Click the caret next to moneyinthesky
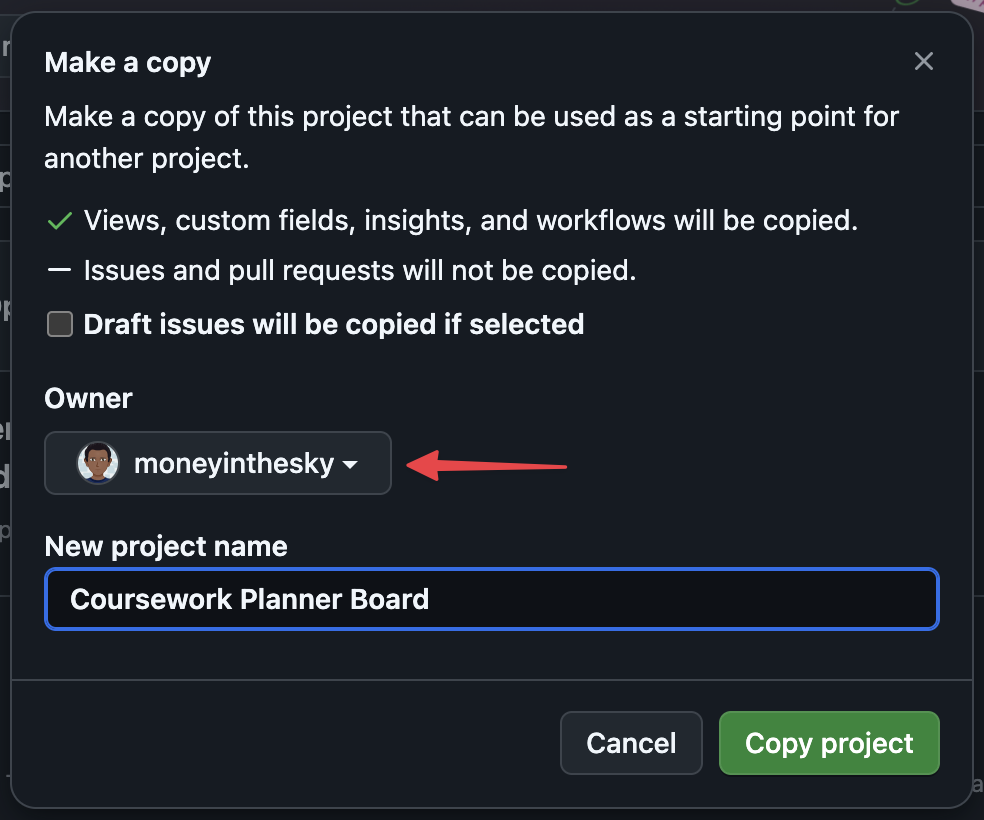 (350, 465)
